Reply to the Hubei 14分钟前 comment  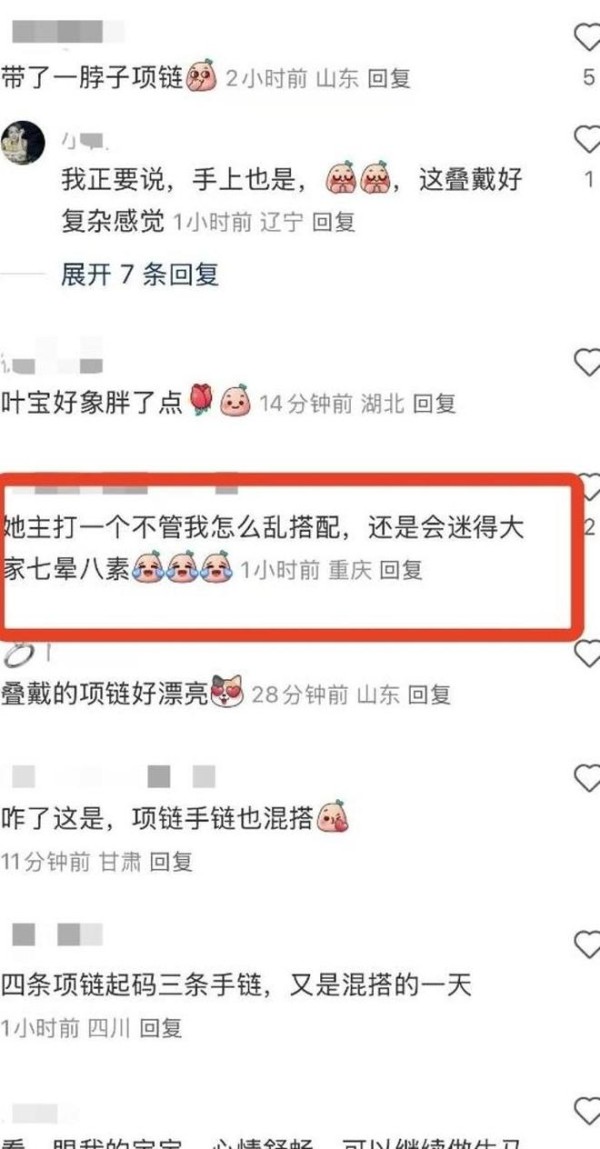click(434, 403)
